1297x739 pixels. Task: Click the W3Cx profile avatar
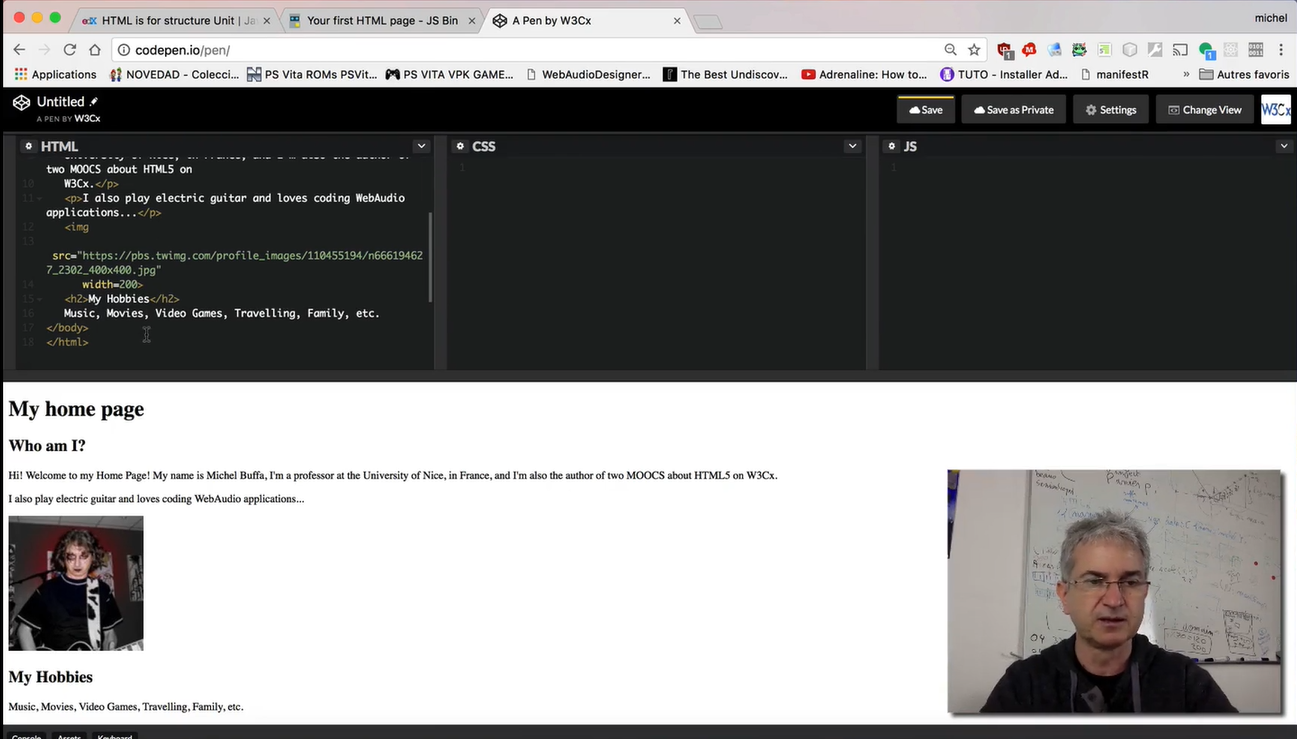pyautogui.click(x=1275, y=109)
